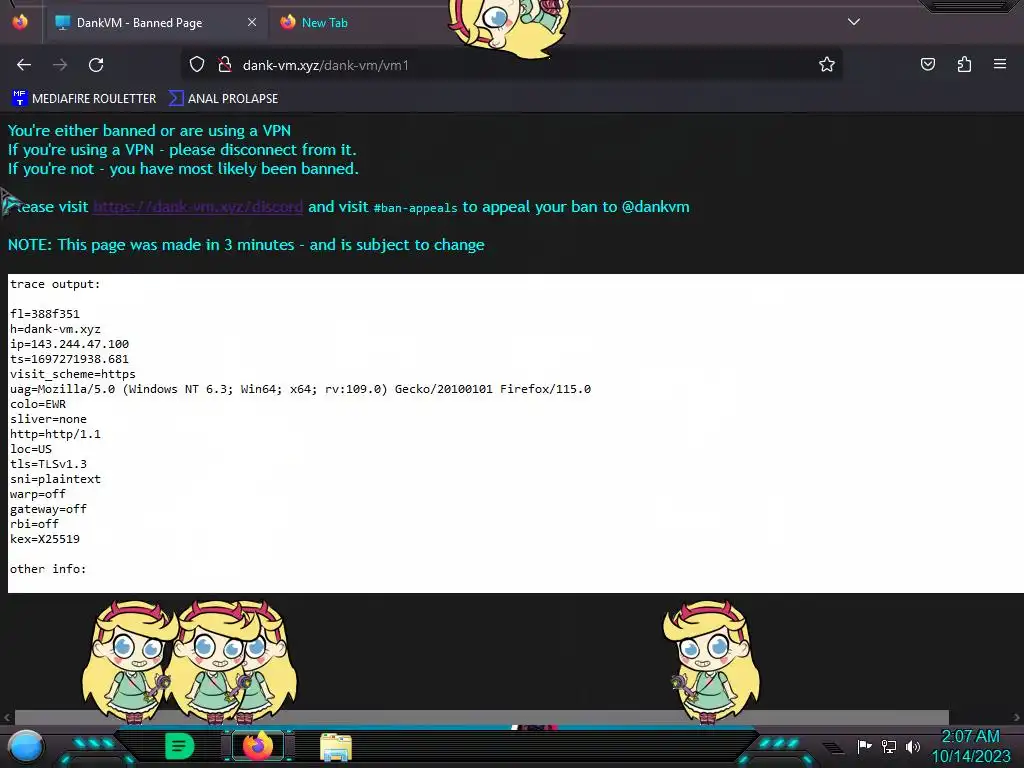
Task: Open the network tray icon
Action: 889,746
